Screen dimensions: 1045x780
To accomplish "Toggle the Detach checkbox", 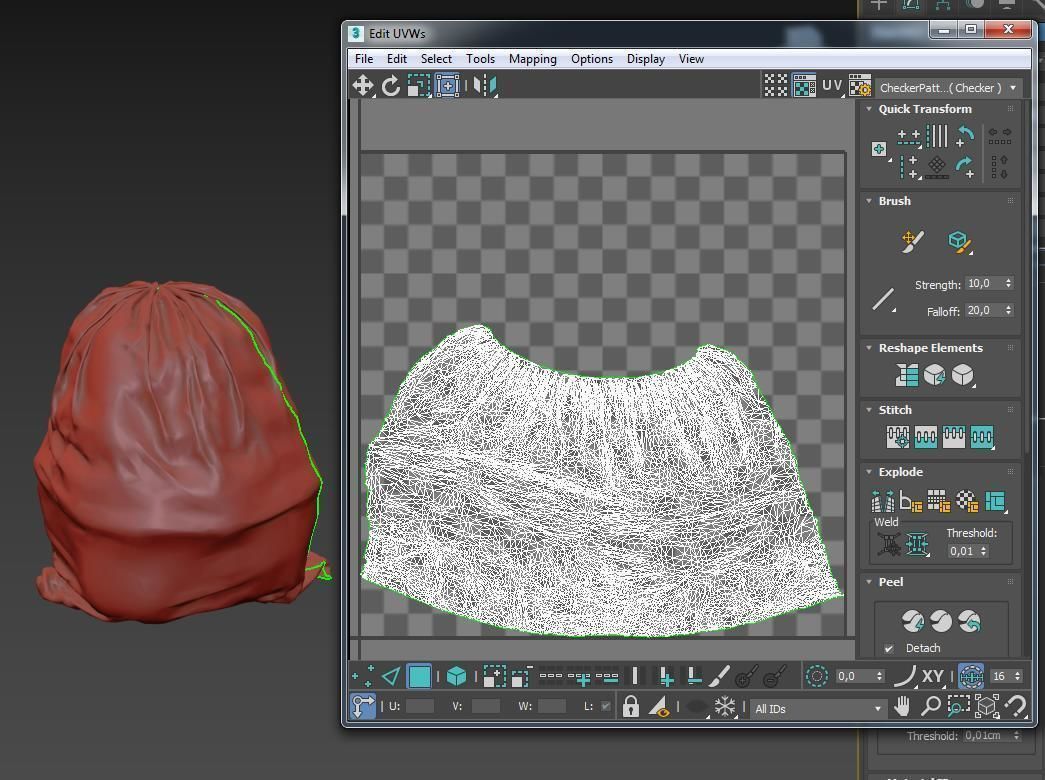I will 888,648.
